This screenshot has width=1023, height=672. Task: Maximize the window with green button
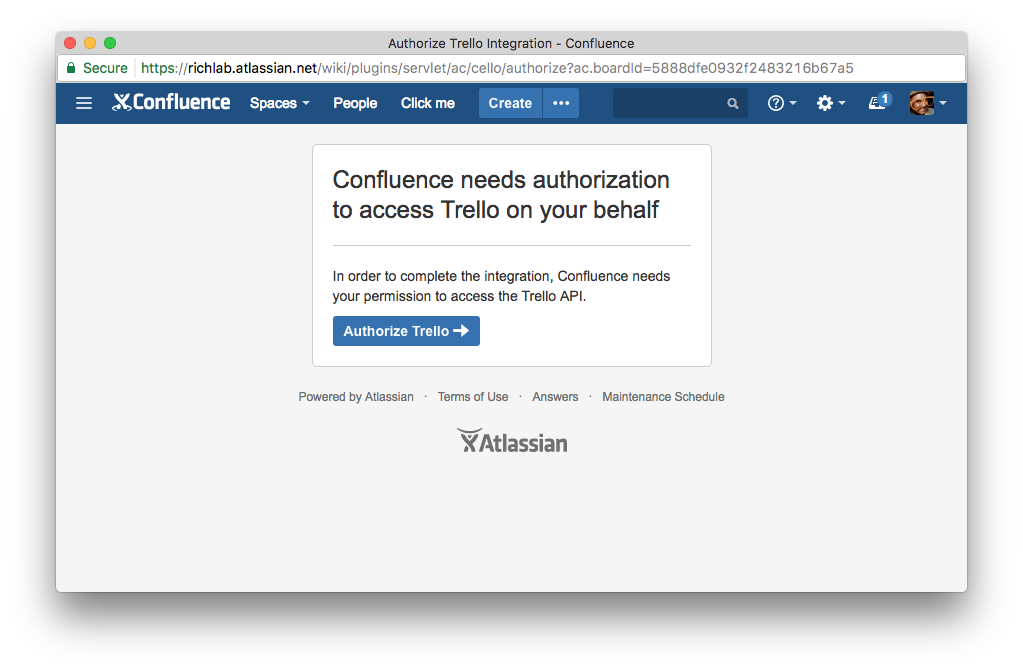point(110,43)
